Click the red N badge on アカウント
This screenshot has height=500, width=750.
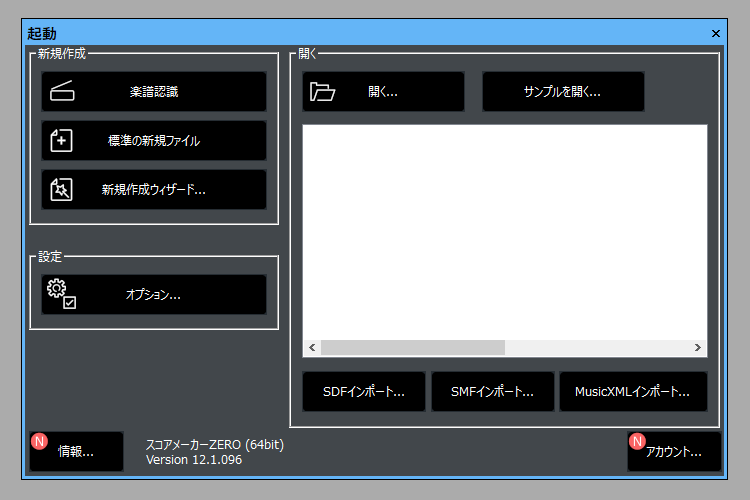pos(637,441)
